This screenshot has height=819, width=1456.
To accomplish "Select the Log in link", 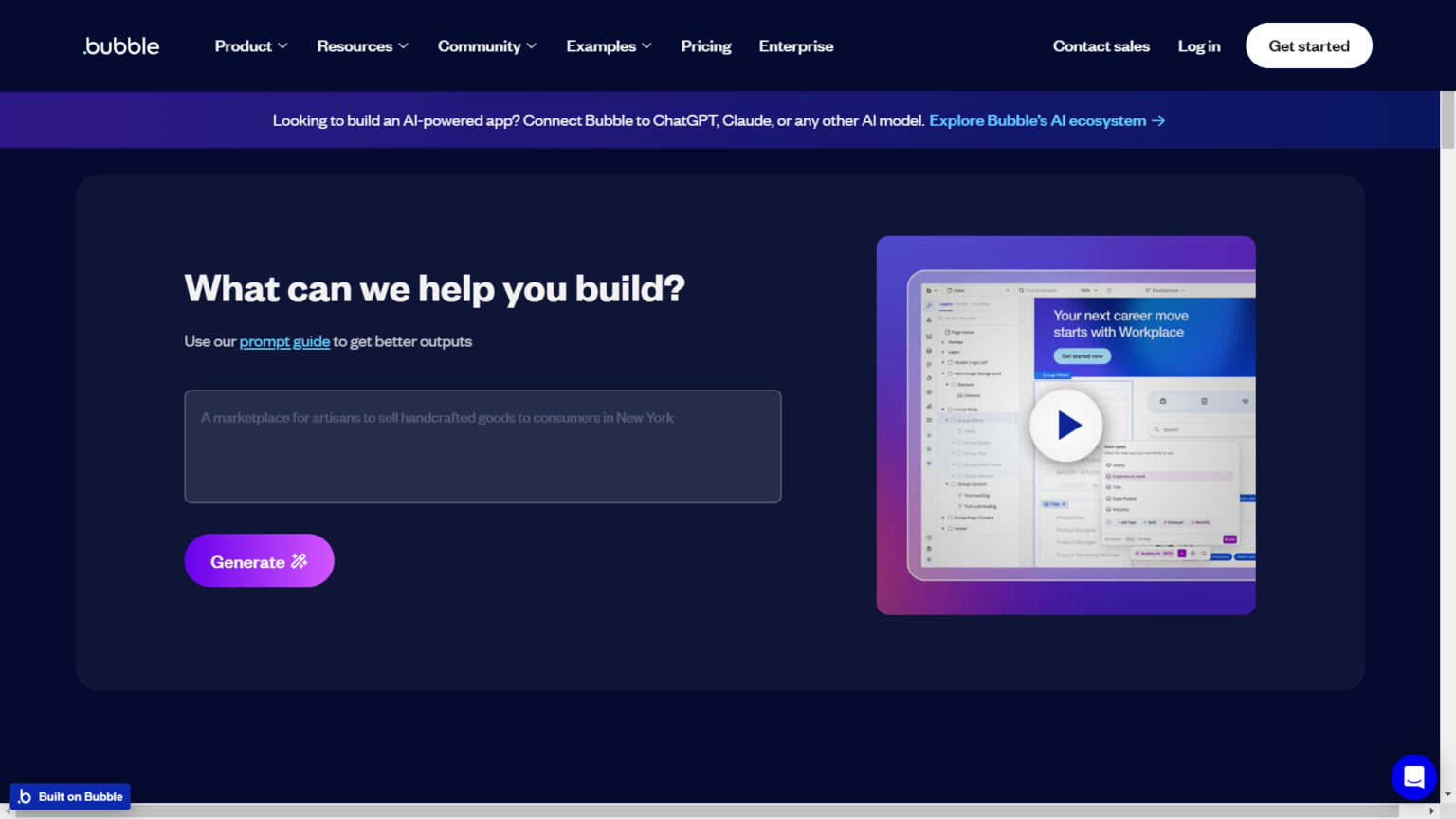I will 1198,45.
